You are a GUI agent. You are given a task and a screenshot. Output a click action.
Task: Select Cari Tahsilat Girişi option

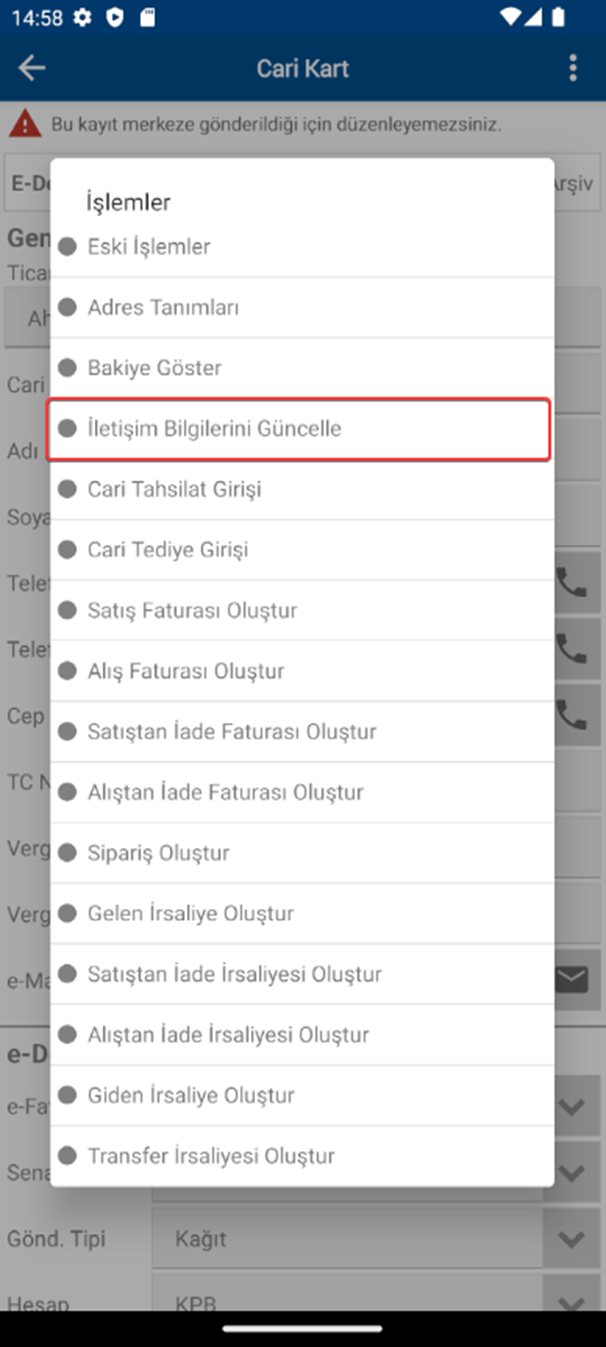pos(302,490)
